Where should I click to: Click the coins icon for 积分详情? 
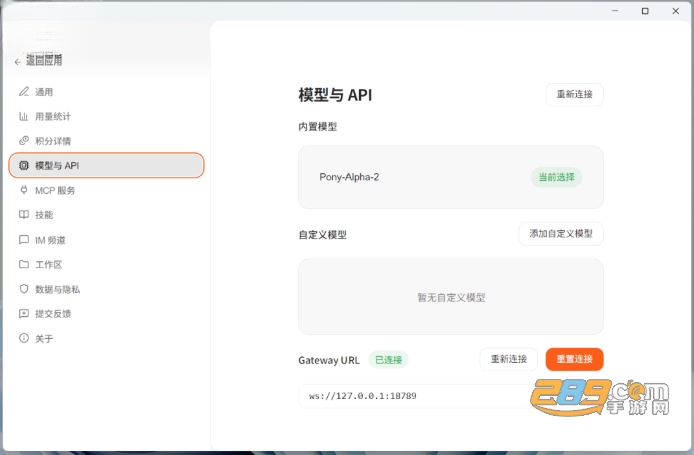coord(24,141)
